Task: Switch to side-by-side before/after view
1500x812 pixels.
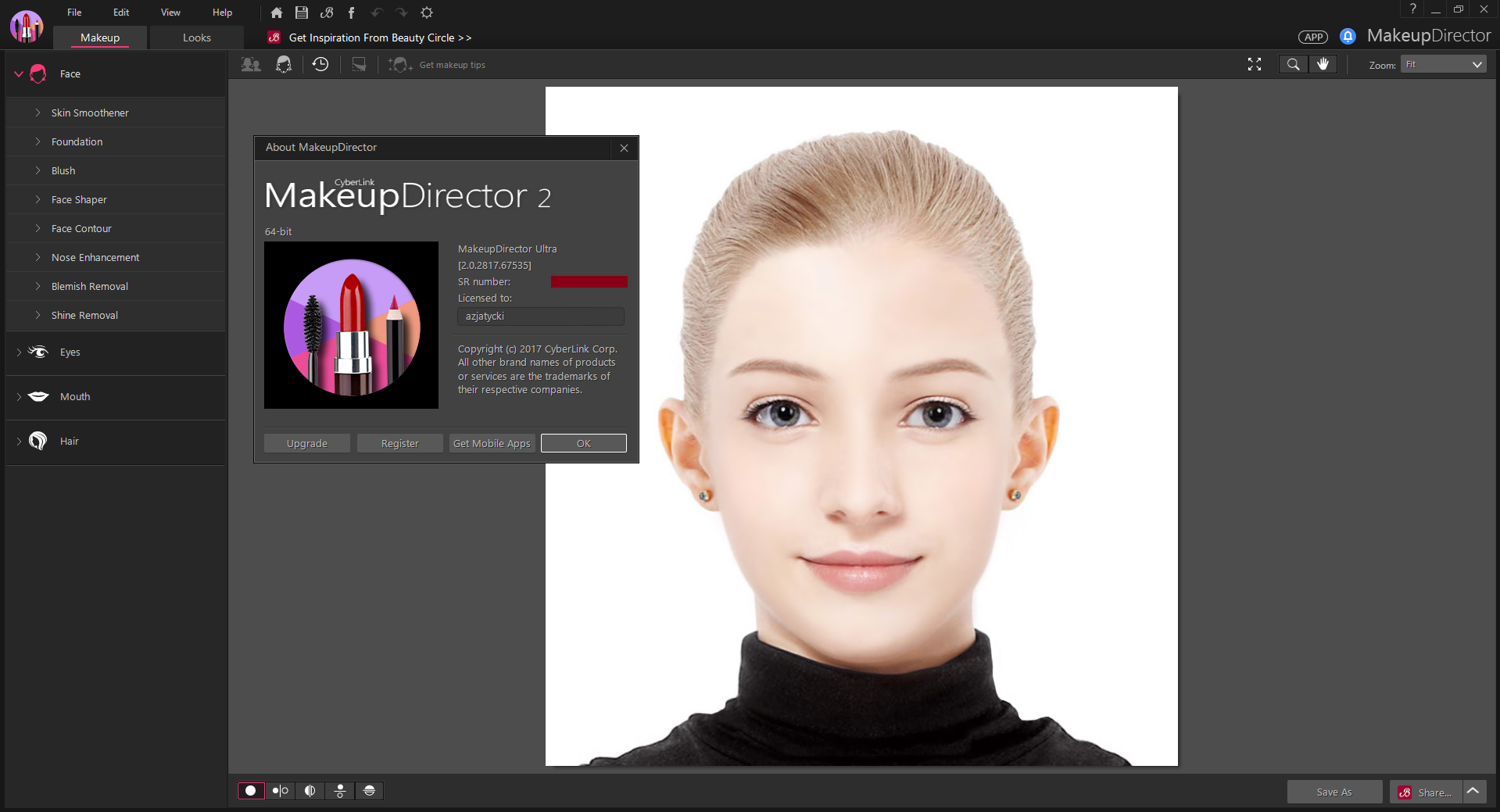Action: pyautogui.click(x=281, y=791)
